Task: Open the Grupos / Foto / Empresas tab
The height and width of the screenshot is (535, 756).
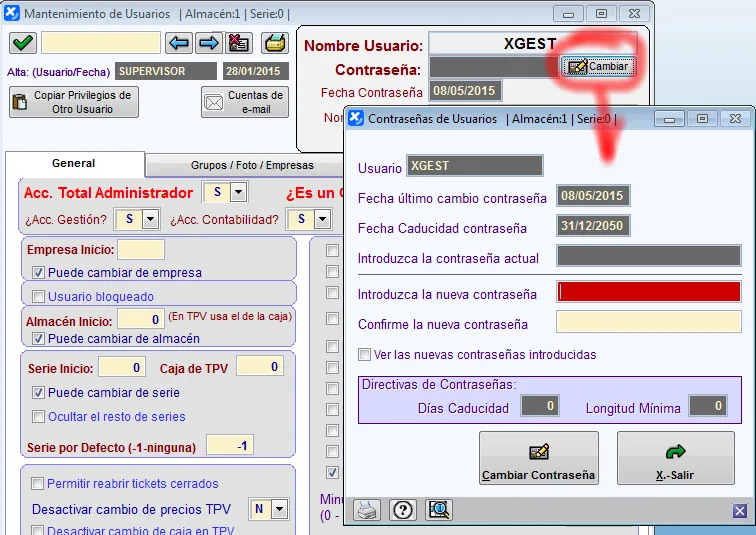Action: pos(252,165)
